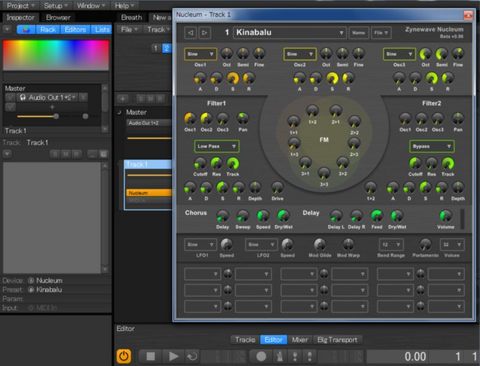Viewport: 480px width, 366px height.
Task: Toggle the loop button in transport
Action: pos(192,357)
